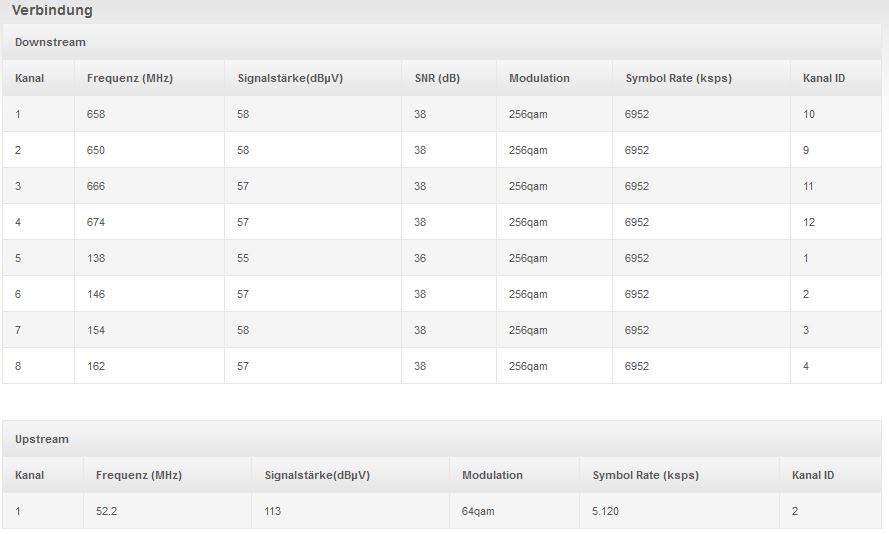Select the Upstream section header
Viewport: 889px width, 534px height.
click(42, 439)
